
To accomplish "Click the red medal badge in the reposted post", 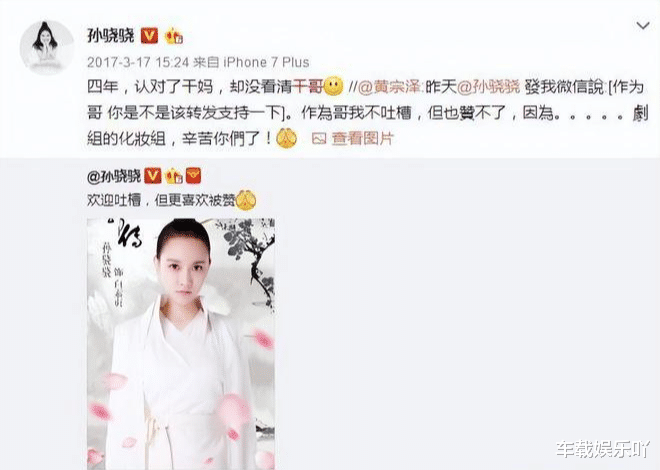I will click(x=193, y=175).
